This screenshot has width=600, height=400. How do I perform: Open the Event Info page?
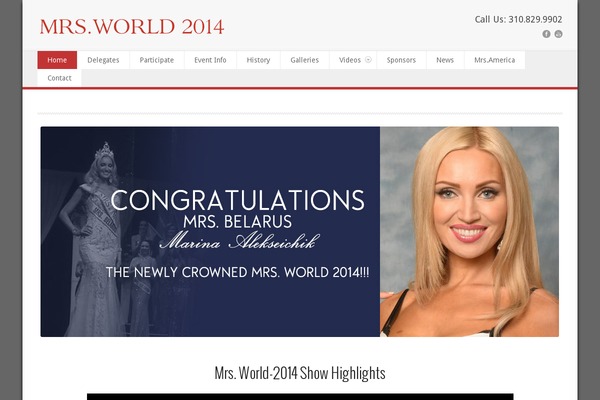pyautogui.click(x=210, y=60)
